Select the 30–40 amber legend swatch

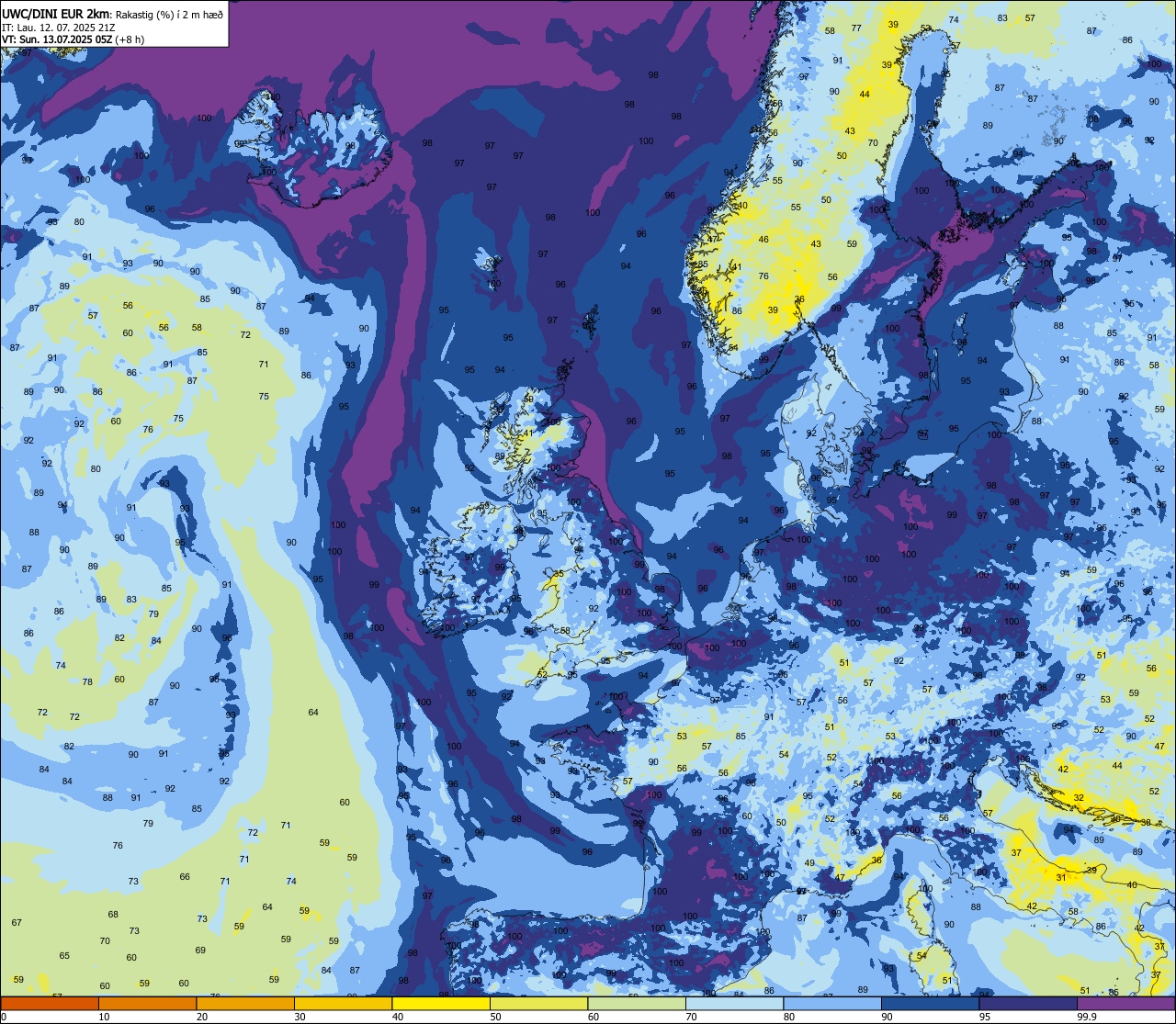pyautogui.click(x=343, y=1003)
